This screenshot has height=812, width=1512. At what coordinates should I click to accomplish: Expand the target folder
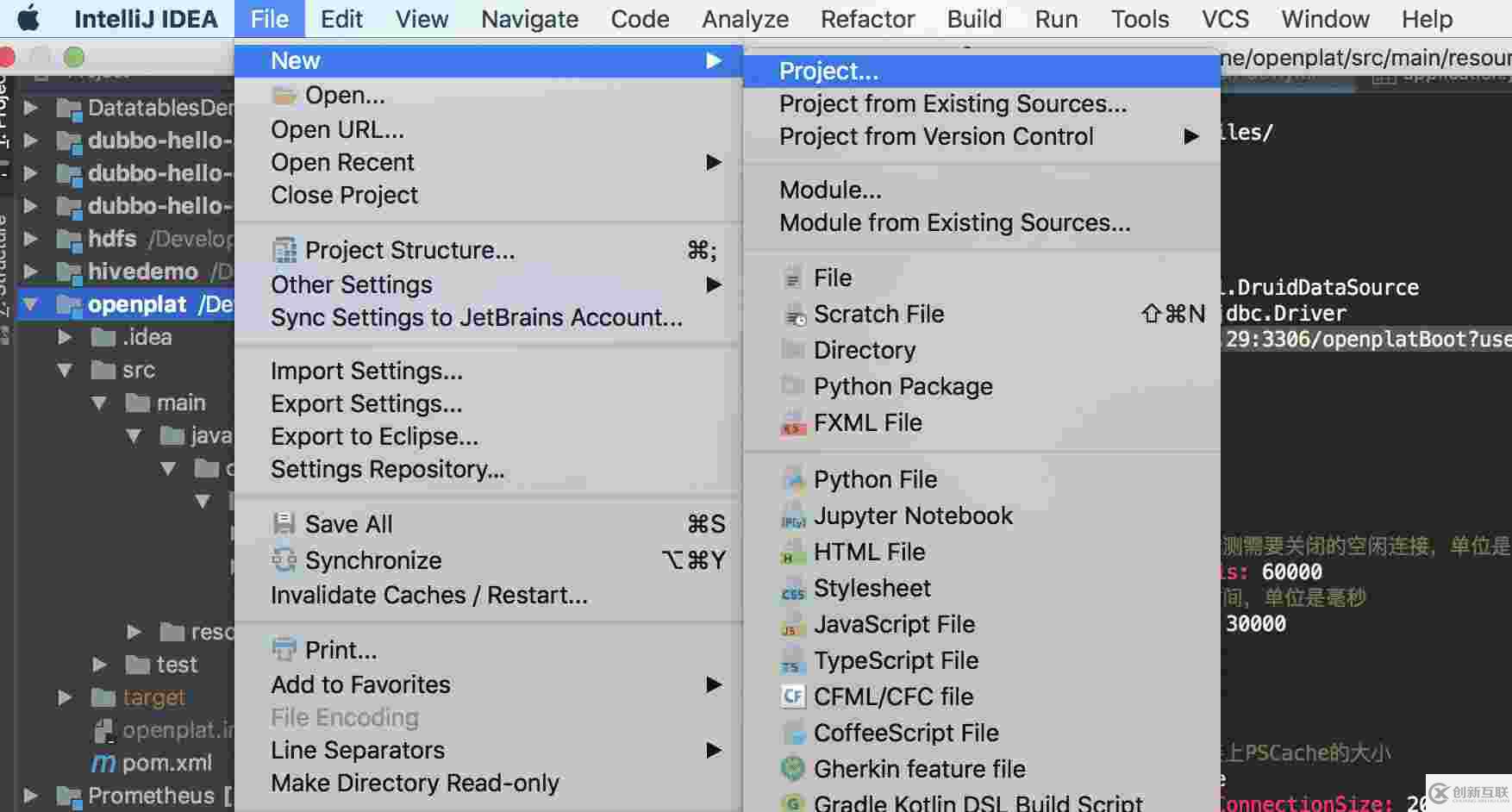tap(65, 697)
